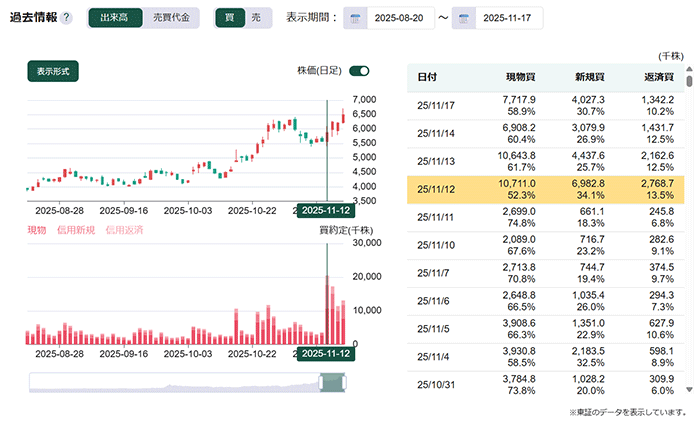Click the 東証のデータを表示しています note

pyautogui.click(x=628, y=412)
